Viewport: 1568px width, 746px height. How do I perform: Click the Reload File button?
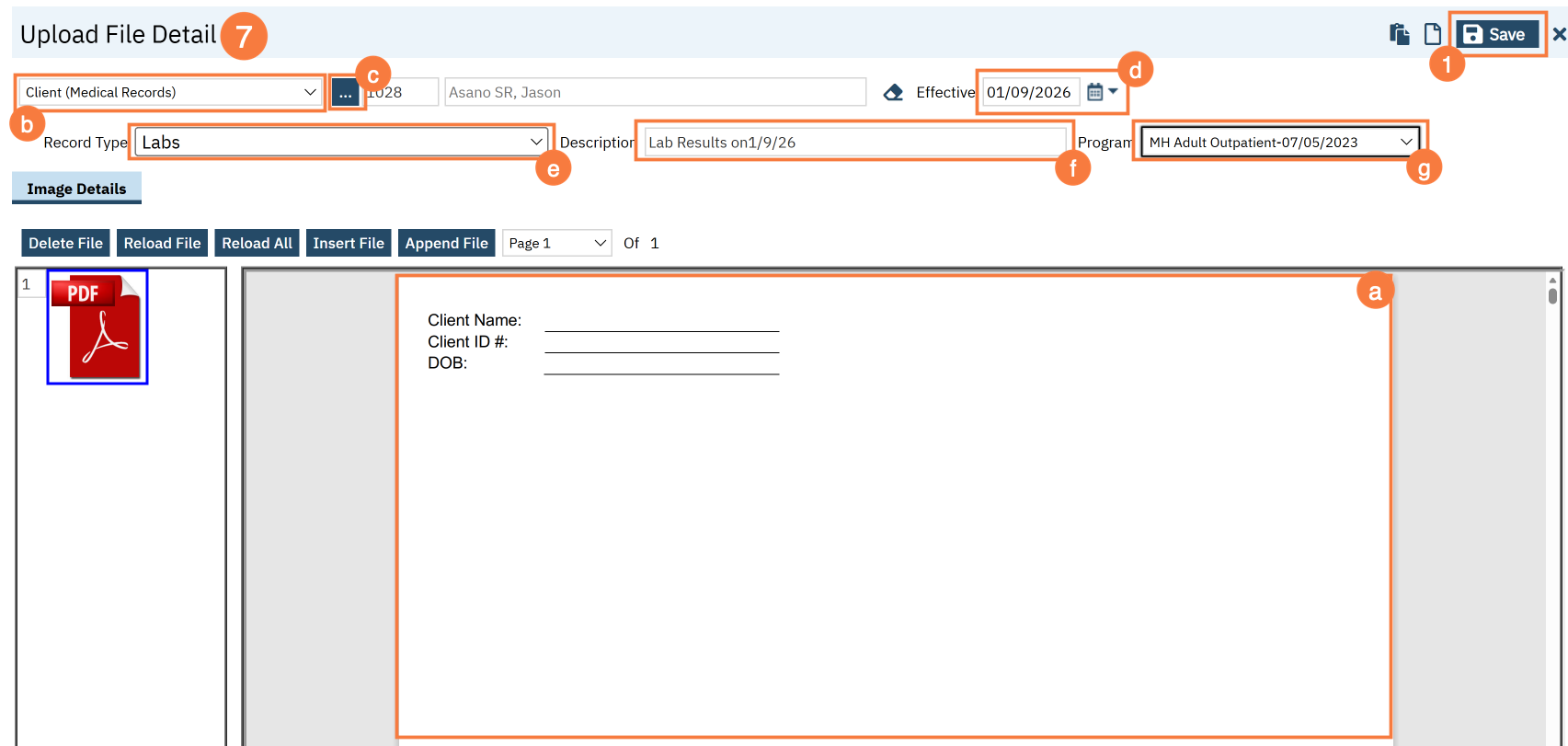(x=162, y=243)
